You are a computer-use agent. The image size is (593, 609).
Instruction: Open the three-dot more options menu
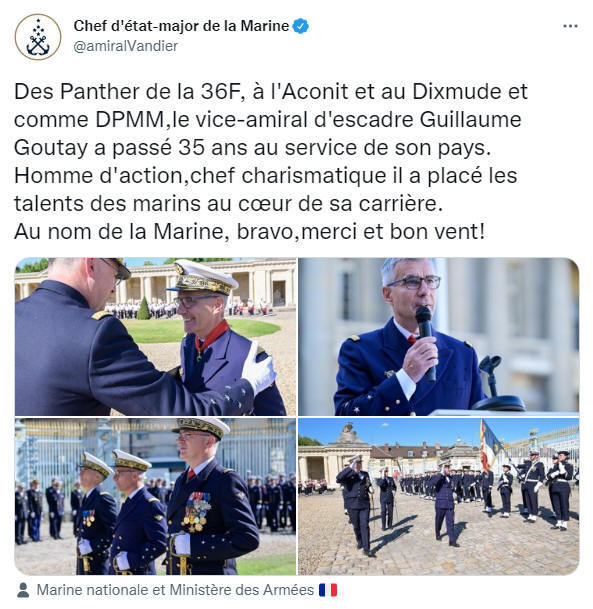pos(570,26)
